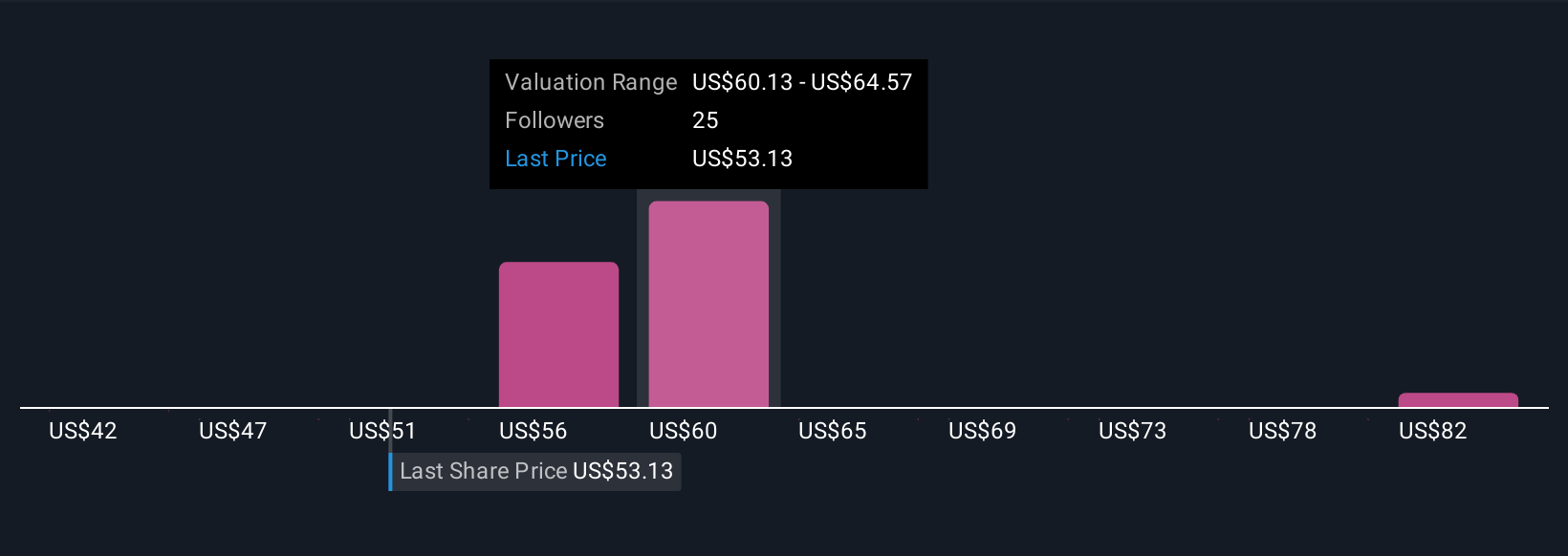This screenshot has width=1568, height=556.
Task: Click the US$47 axis label
Action: coord(232,431)
